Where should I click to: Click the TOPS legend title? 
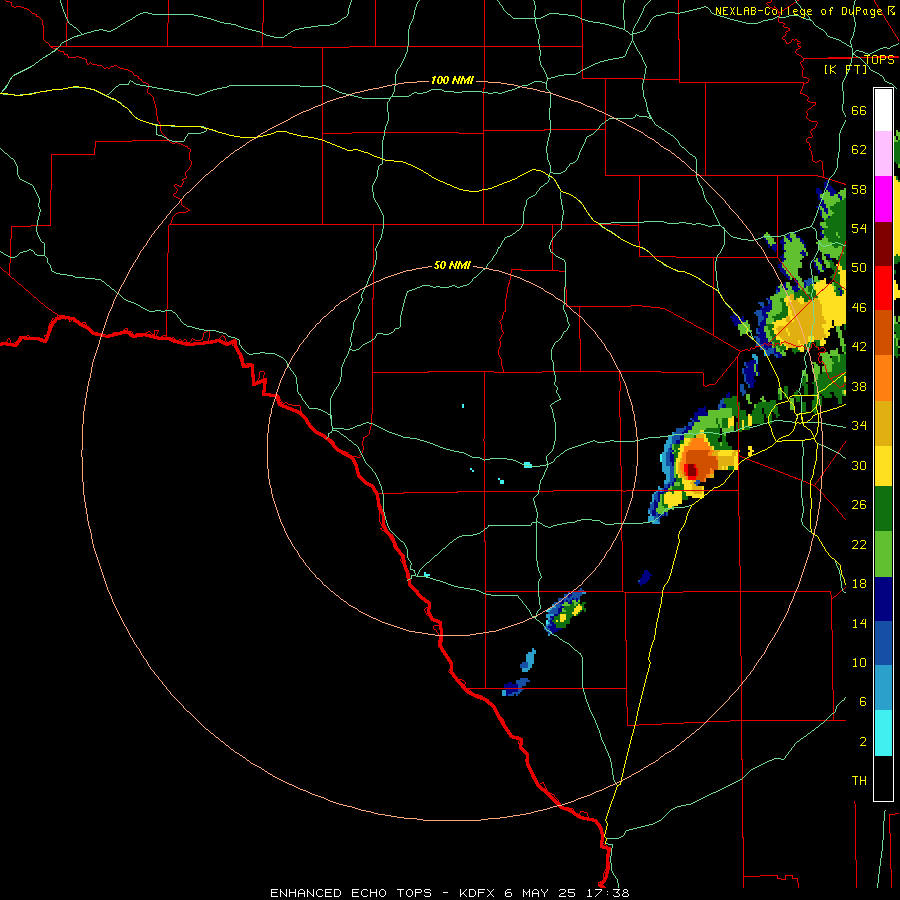pos(879,59)
